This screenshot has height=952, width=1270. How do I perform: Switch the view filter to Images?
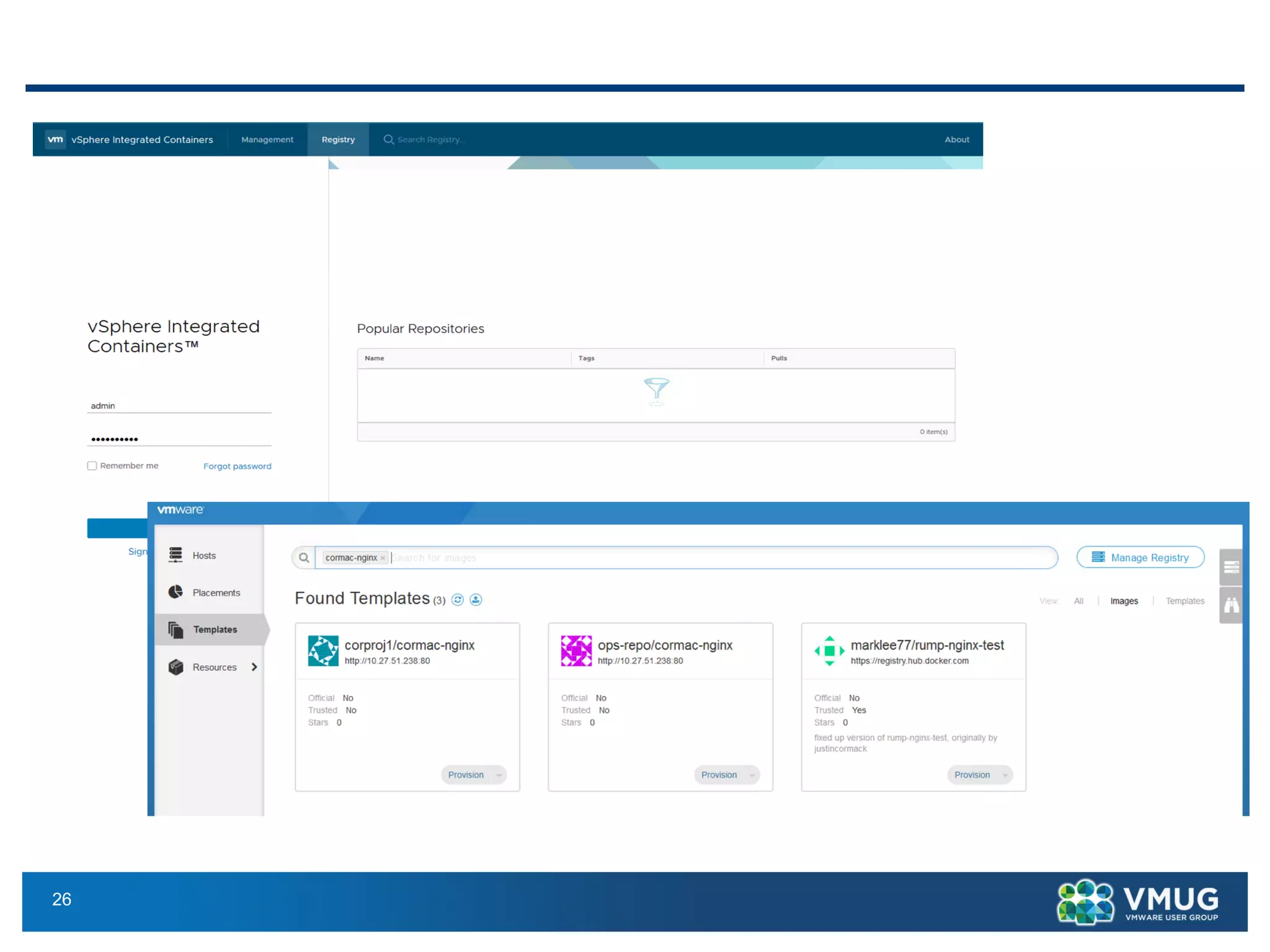(1124, 601)
